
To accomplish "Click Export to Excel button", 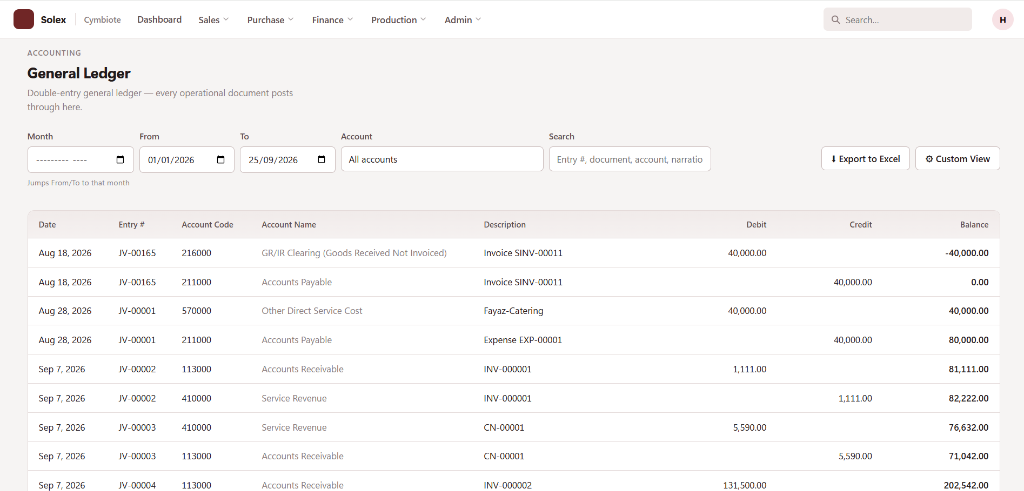I will pos(865,159).
